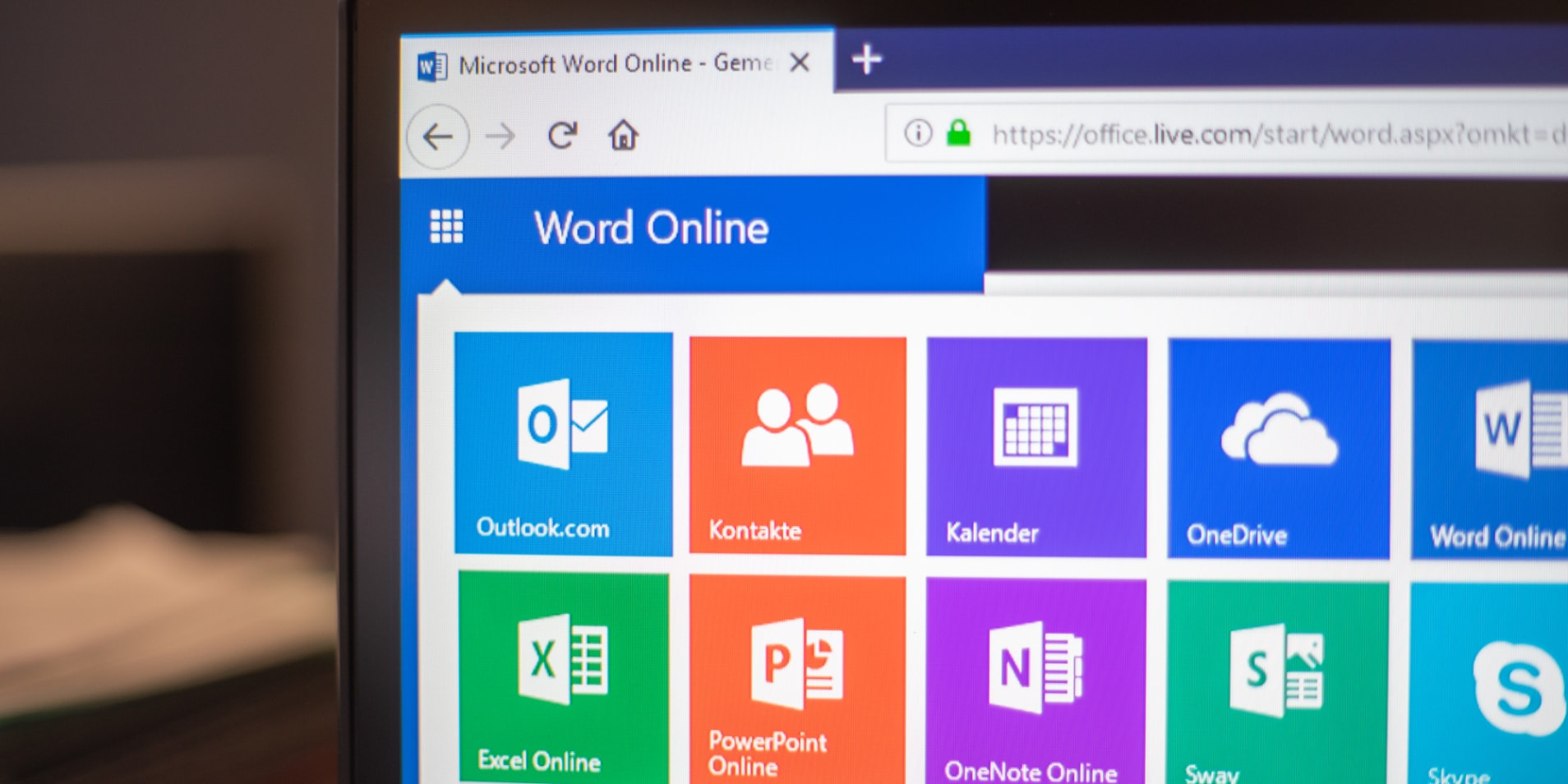Close the Microsoft Word Online tab

point(800,62)
